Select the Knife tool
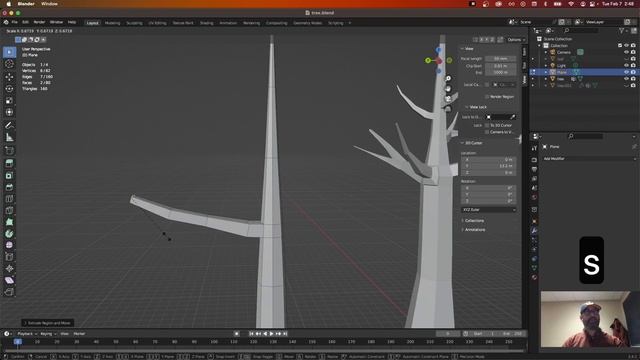This screenshot has height=360, width=640. coord(9,211)
